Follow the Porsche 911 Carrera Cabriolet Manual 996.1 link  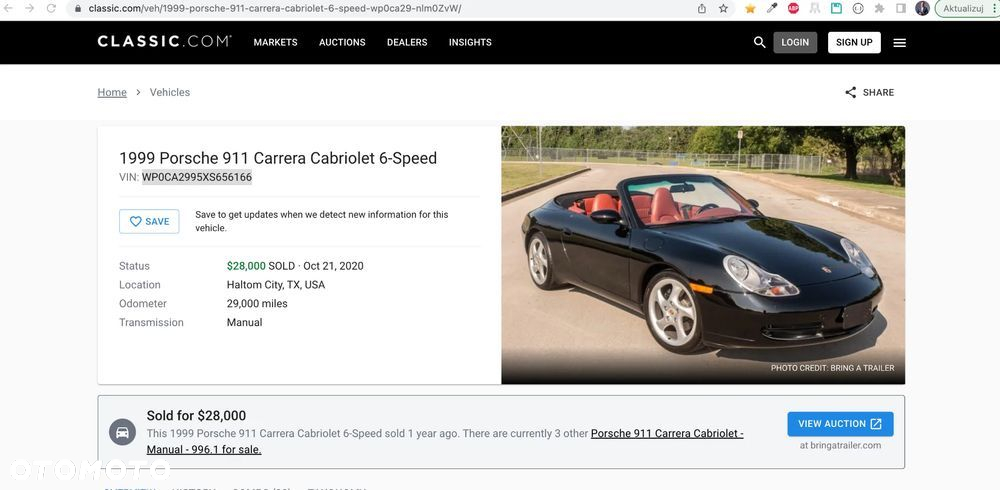point(445,442)
